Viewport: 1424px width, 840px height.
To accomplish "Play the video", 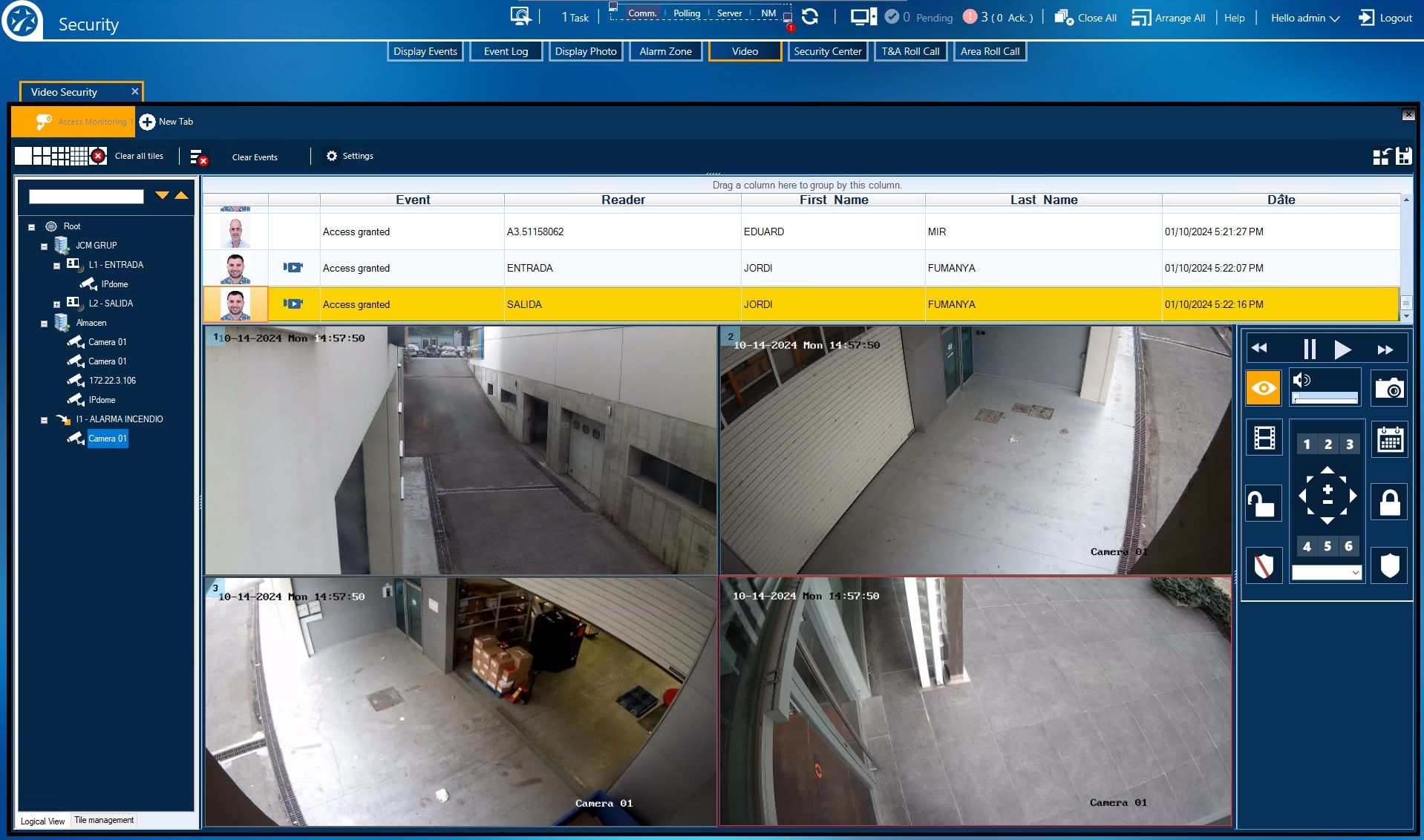I will tap(1342, 350).
